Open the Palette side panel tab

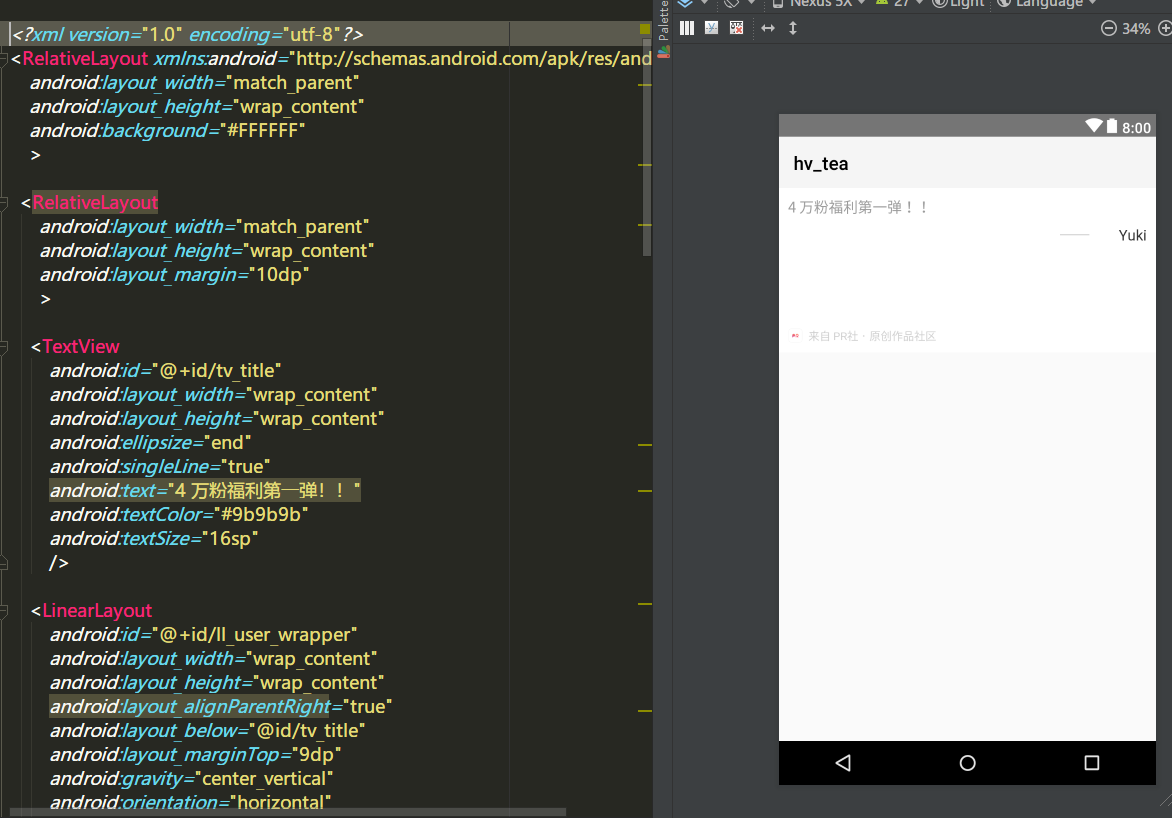[663, 21]
